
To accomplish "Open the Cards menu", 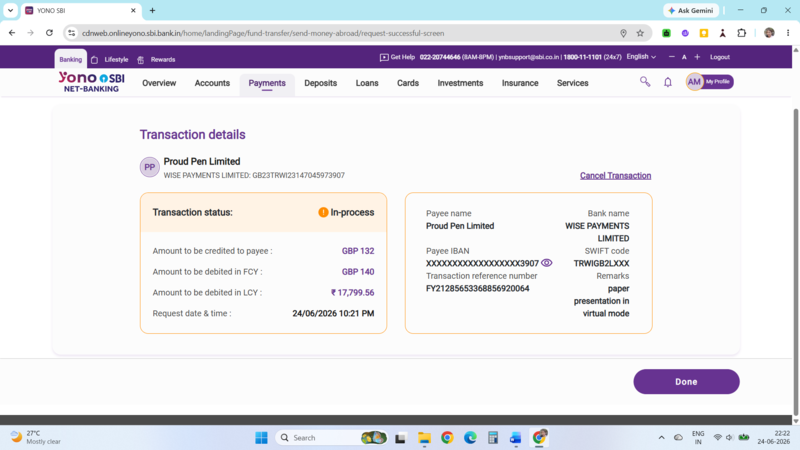I will [x=408, y=83].
